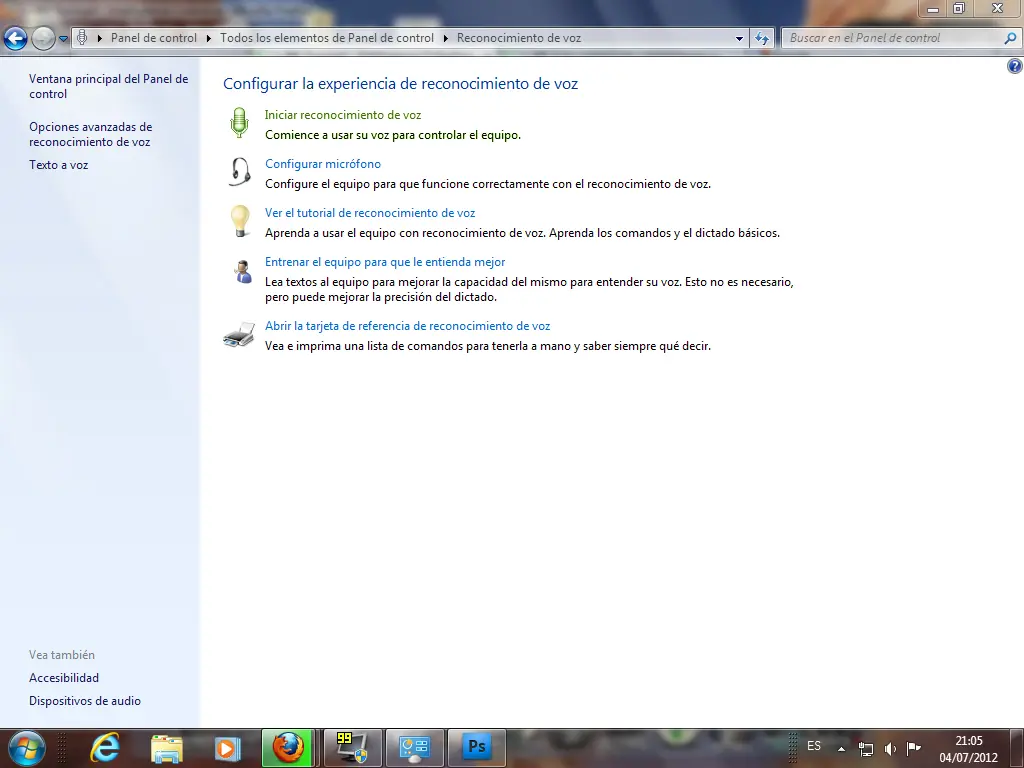The height and width of the screenshot is (768, 1024).
Task: Click the Show desktop strip at taskbar end
Action: coord(1017,748)
